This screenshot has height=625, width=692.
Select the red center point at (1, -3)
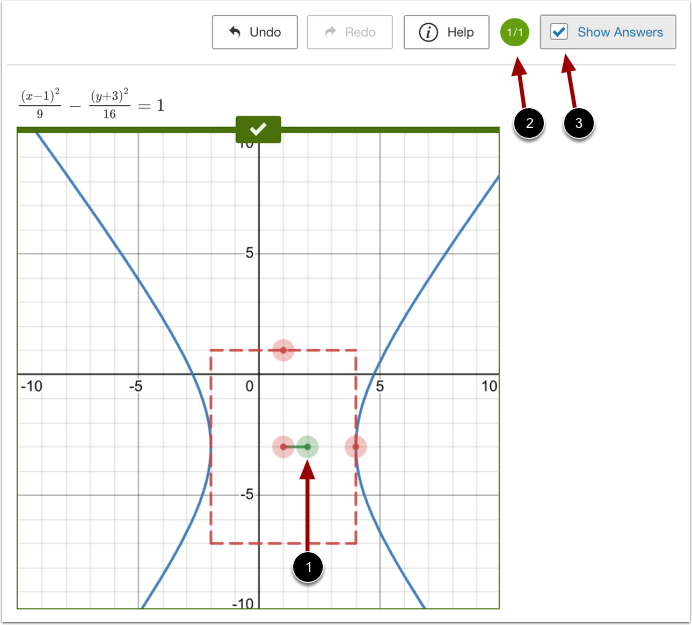coord(283,447)
